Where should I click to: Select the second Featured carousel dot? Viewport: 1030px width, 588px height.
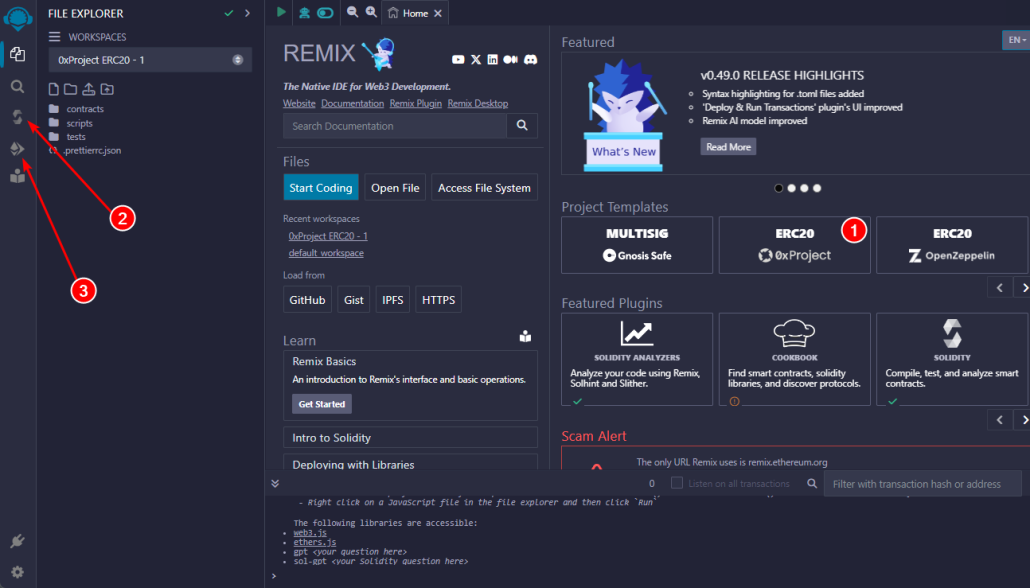pyautogui.click(x=792, y=188)
